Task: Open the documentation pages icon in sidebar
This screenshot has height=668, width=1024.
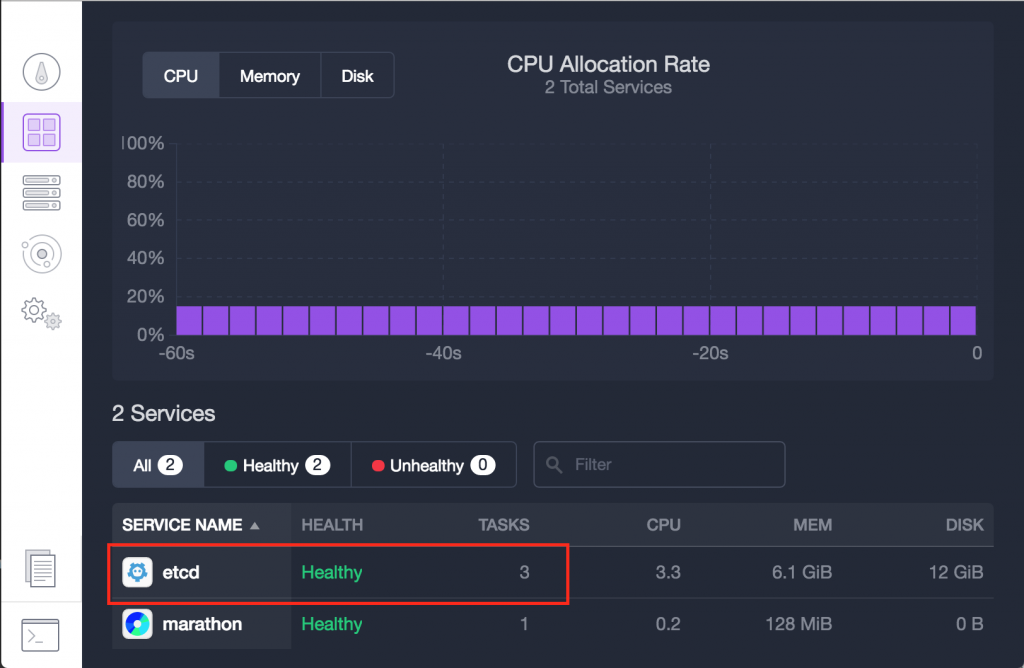Action: [x=40, y=568]
